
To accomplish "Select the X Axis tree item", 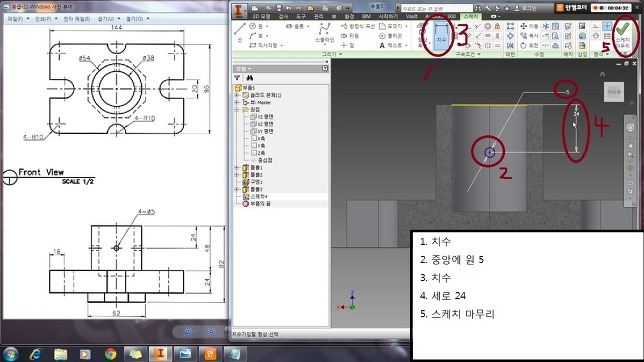I will point(258,138).
